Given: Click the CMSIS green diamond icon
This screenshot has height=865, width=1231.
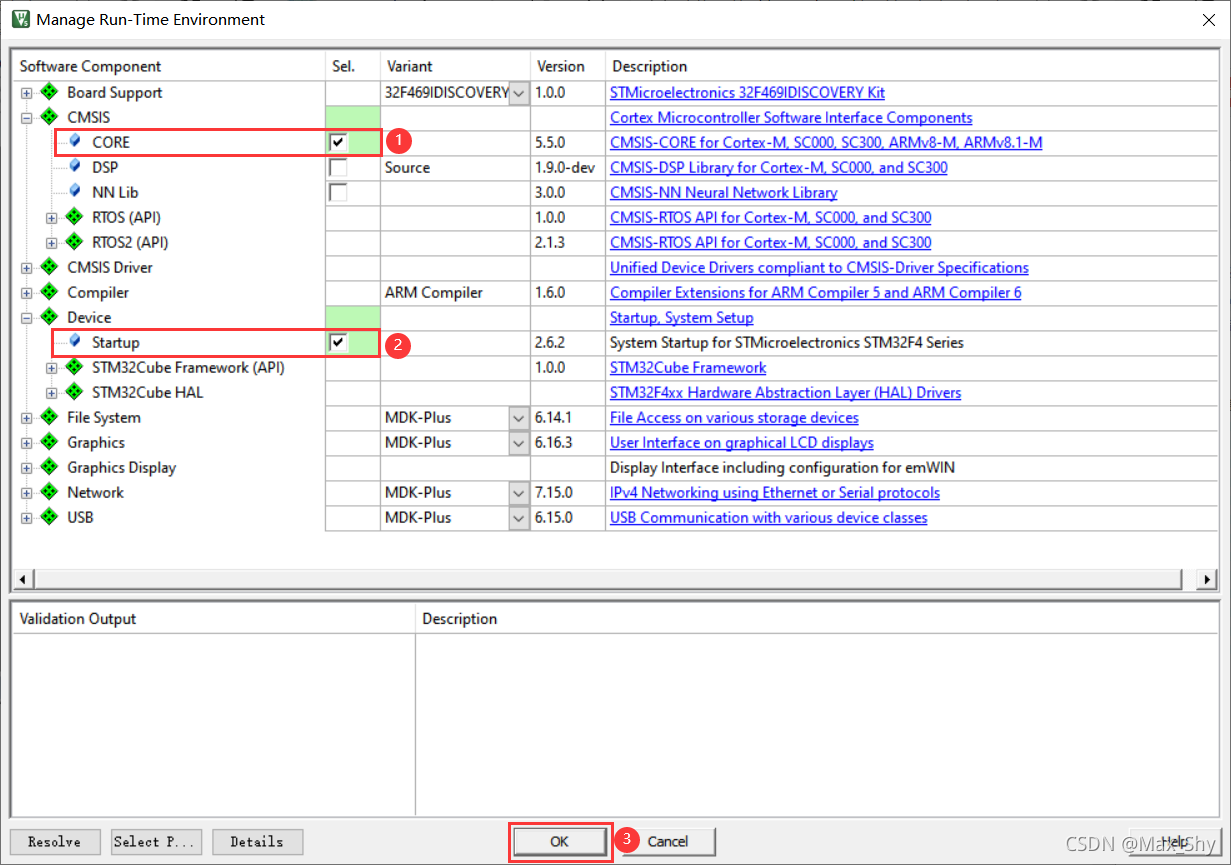Looking at the screenshot, I should (x=48, y=117).
